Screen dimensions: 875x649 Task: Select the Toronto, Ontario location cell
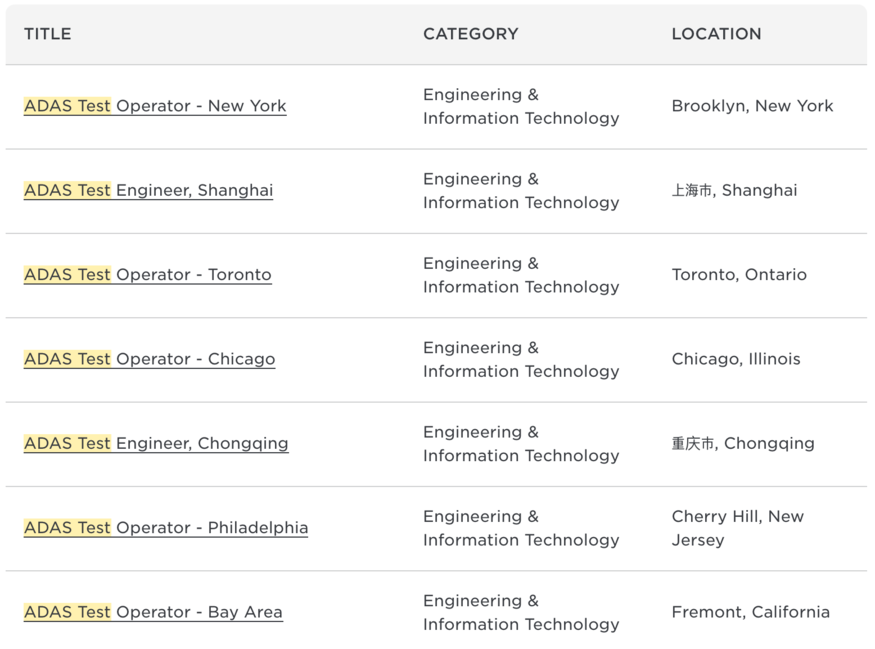pos(739,275)
